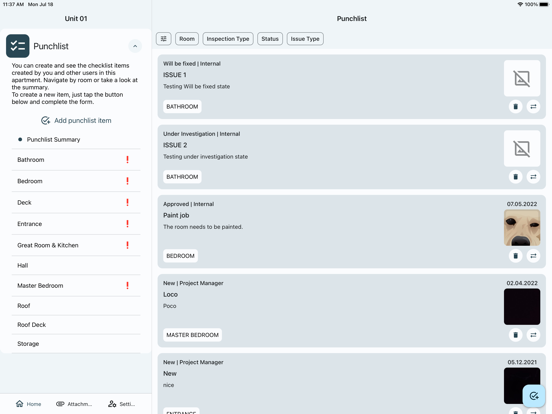Open the Master Bedroom row
Screen dimensions: 552x414
coord(76,286)
